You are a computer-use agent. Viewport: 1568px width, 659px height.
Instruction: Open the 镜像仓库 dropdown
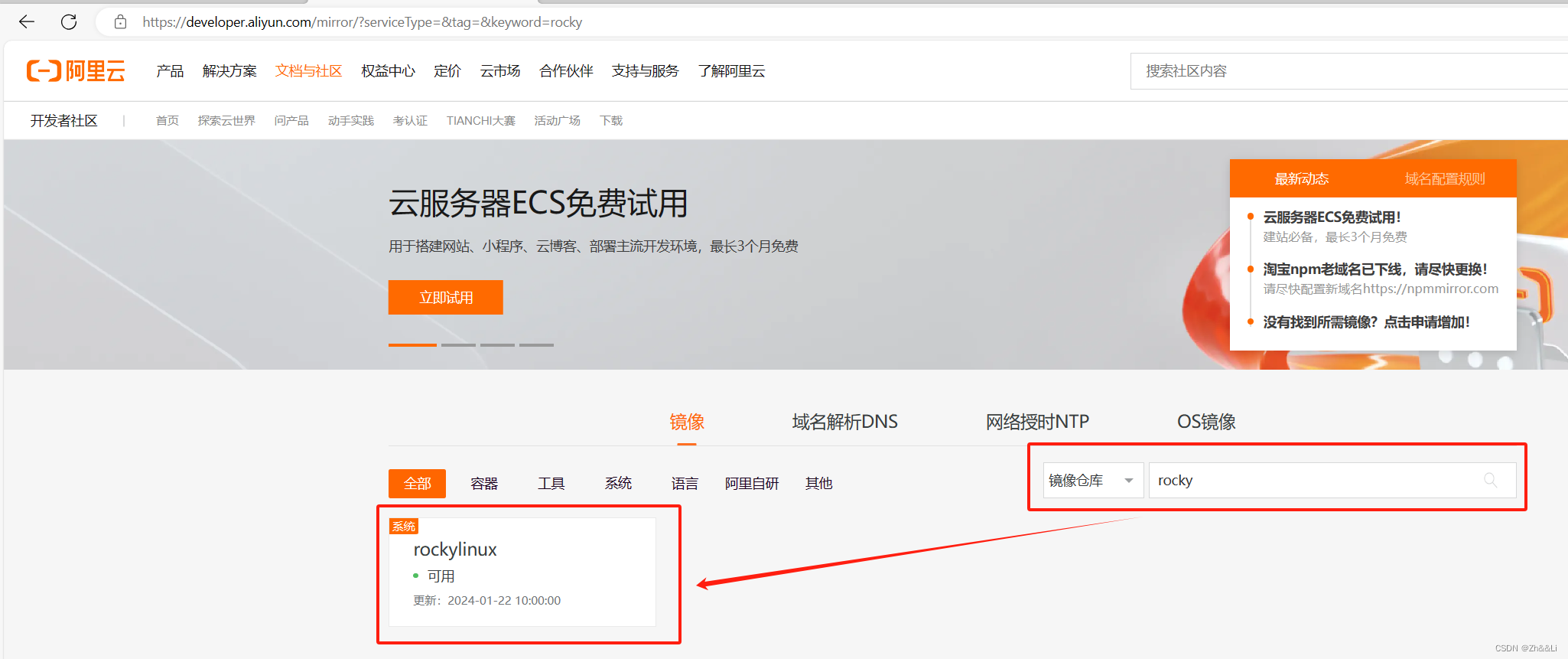(1094, 480)
